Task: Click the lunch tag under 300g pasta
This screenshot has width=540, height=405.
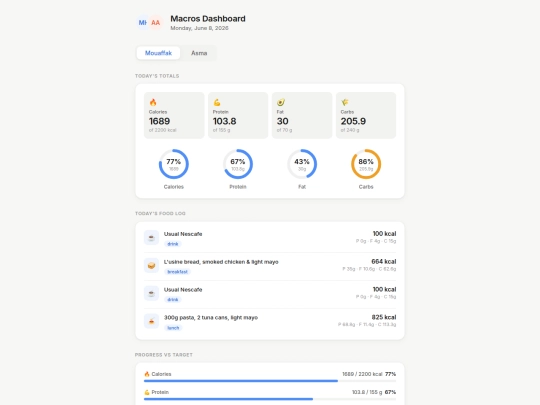Action: [x=173, y=328]
